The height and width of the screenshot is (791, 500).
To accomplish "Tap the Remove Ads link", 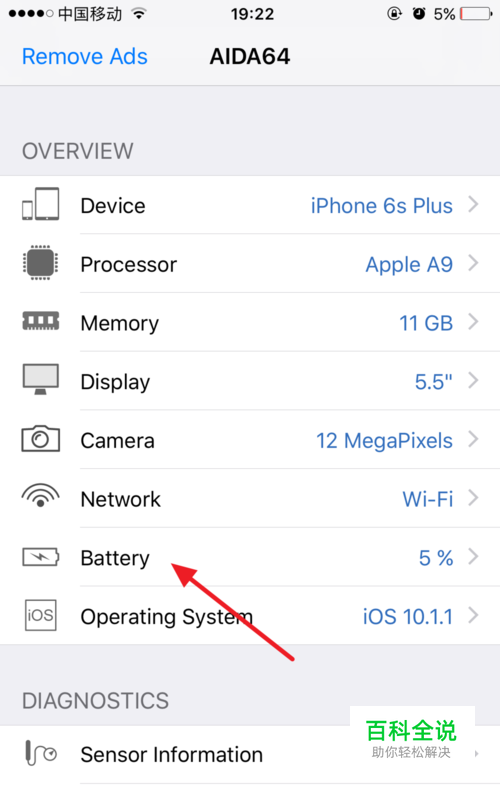I will [85, 56].
